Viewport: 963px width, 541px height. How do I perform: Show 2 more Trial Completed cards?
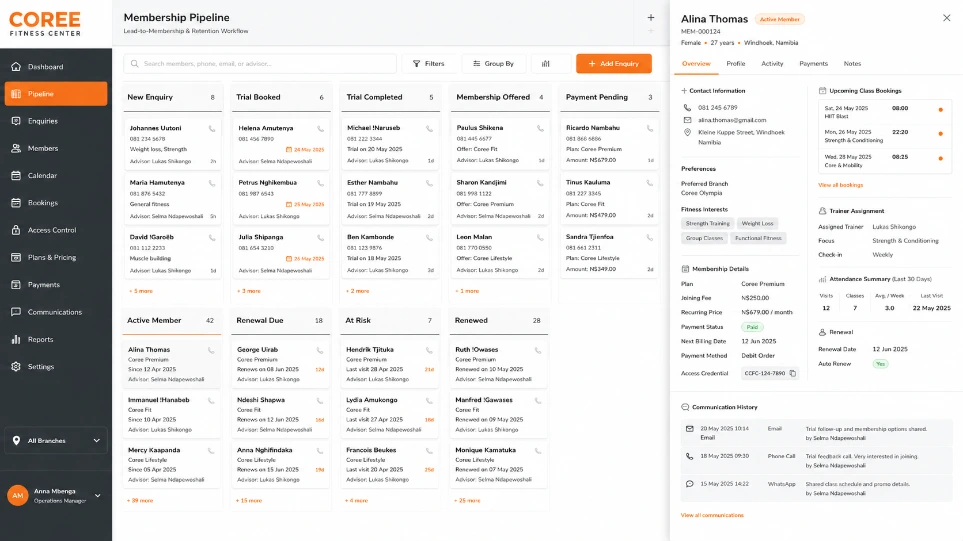pos(357,291)
